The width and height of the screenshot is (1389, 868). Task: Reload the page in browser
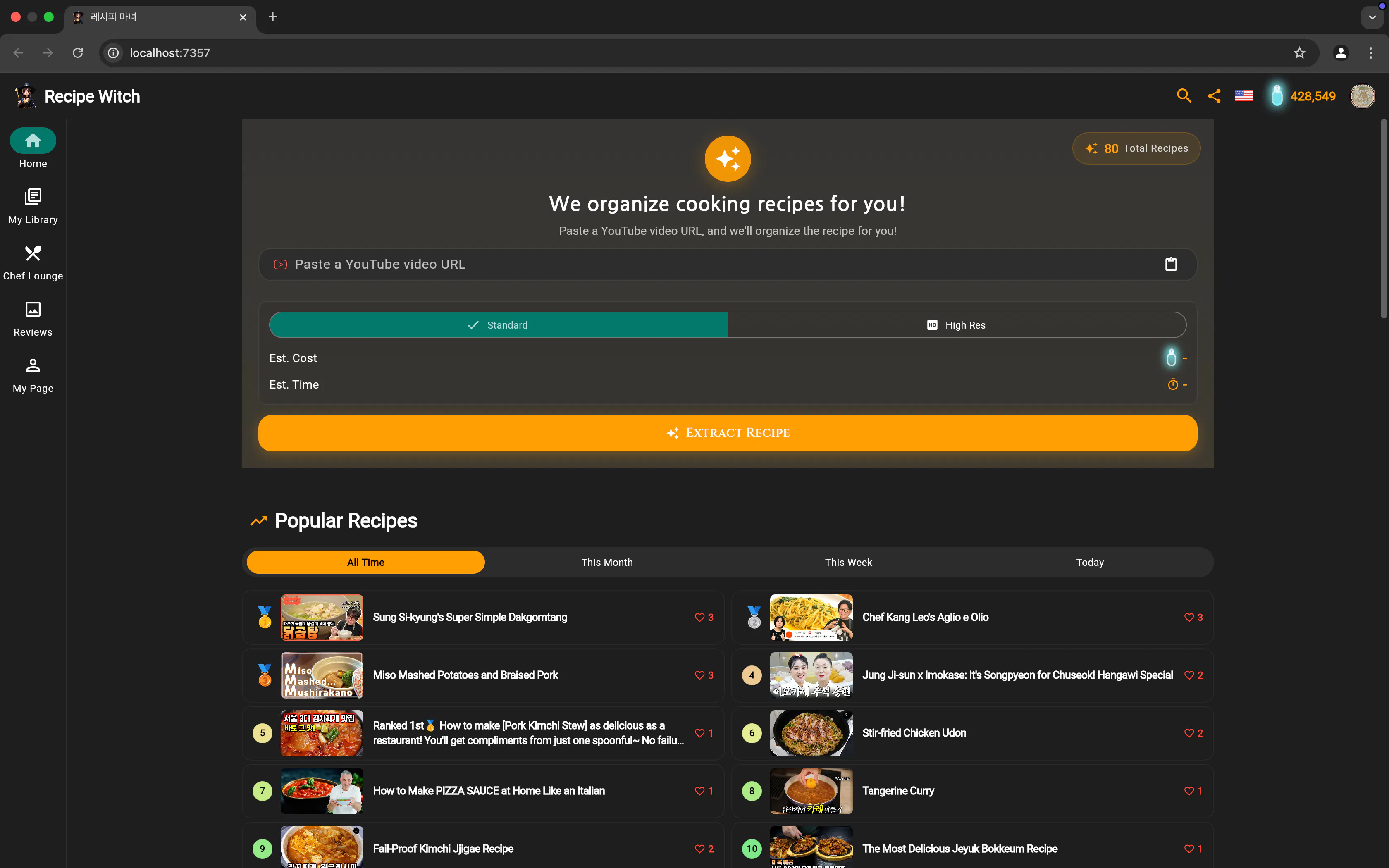[78, 53]
